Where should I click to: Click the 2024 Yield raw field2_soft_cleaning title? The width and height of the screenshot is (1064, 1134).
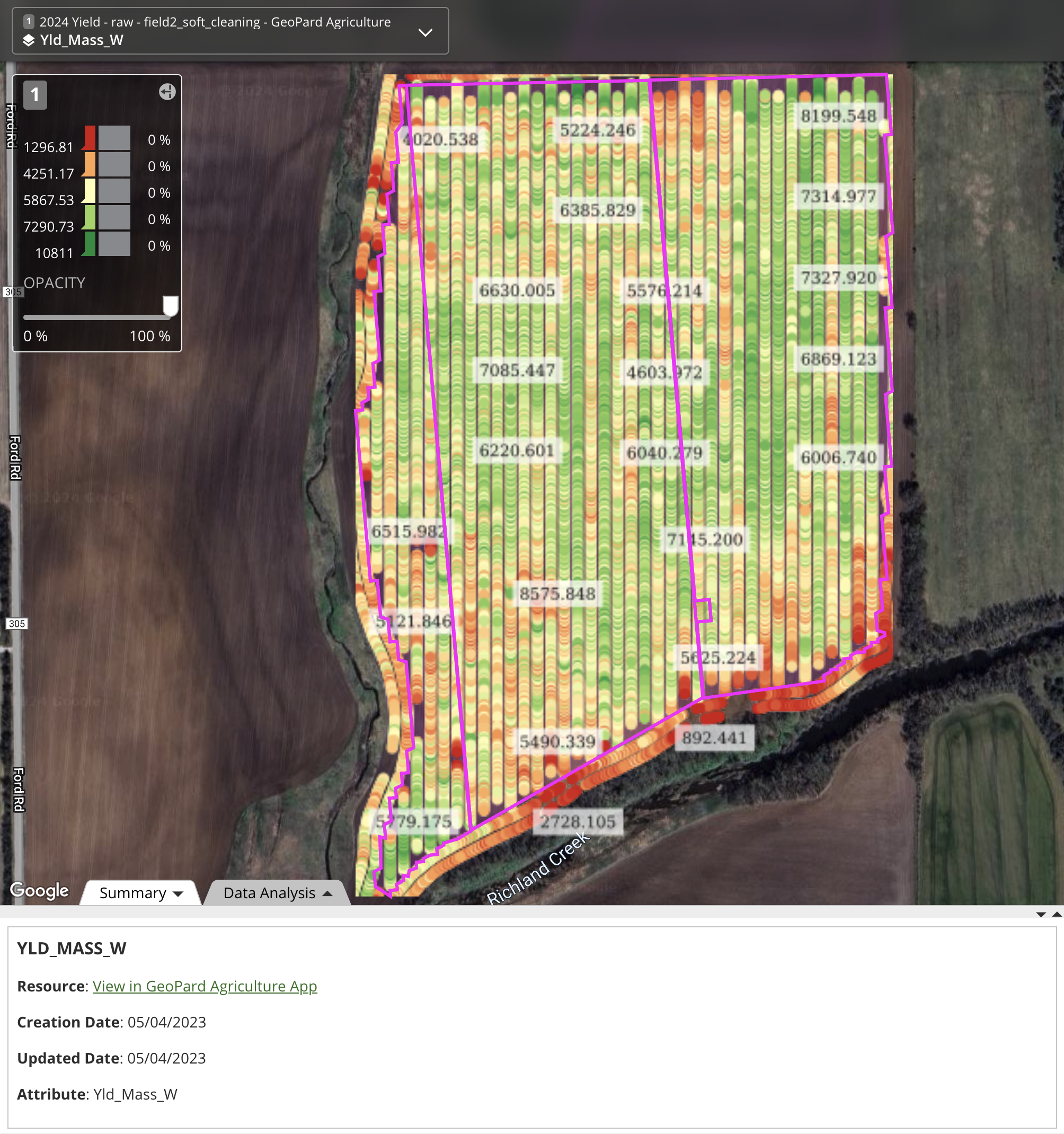click(215, 22)
